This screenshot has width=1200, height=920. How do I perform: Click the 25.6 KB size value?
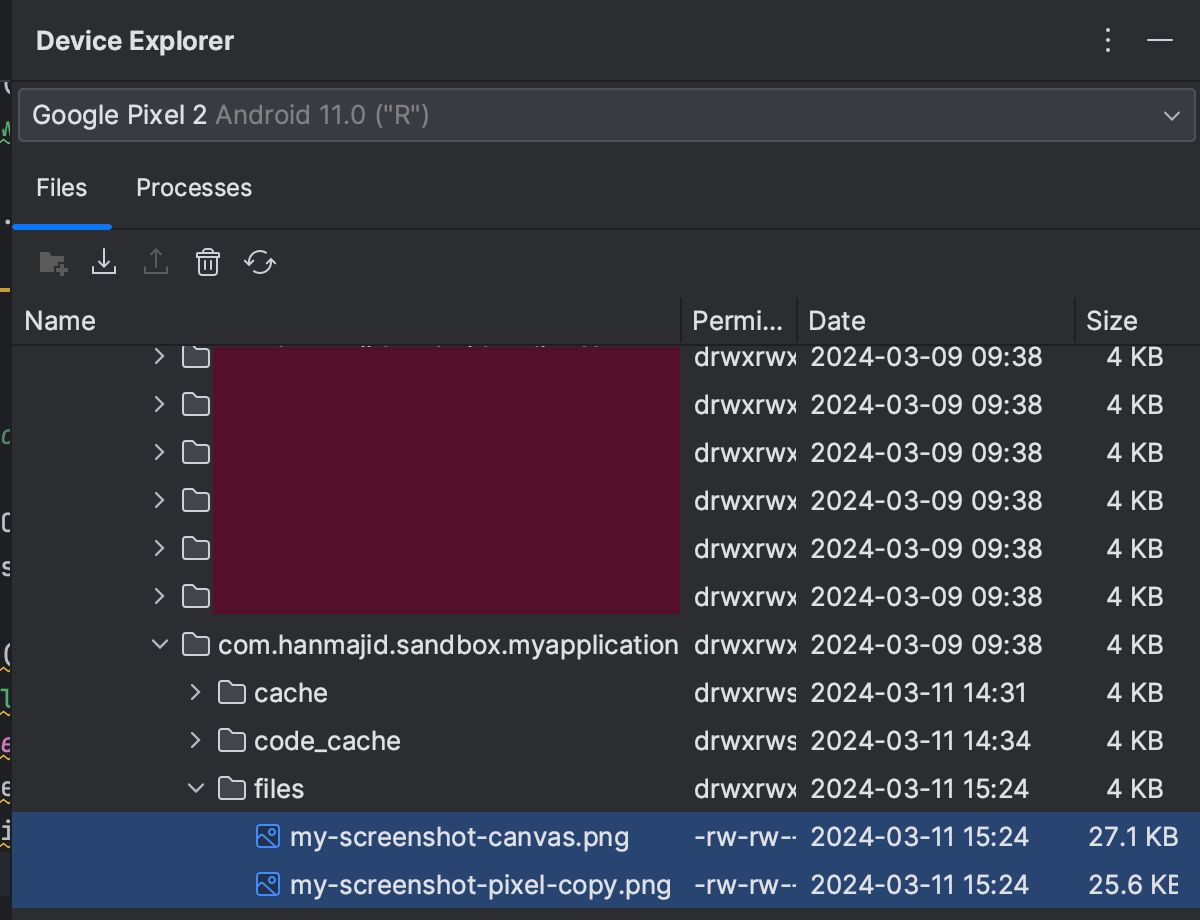coord(1133,884)
